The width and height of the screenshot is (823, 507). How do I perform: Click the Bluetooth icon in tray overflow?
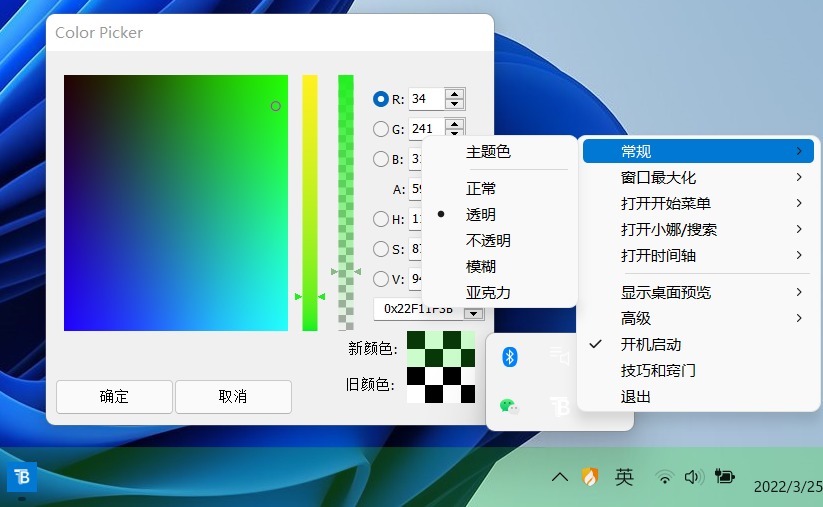(509, 357)
